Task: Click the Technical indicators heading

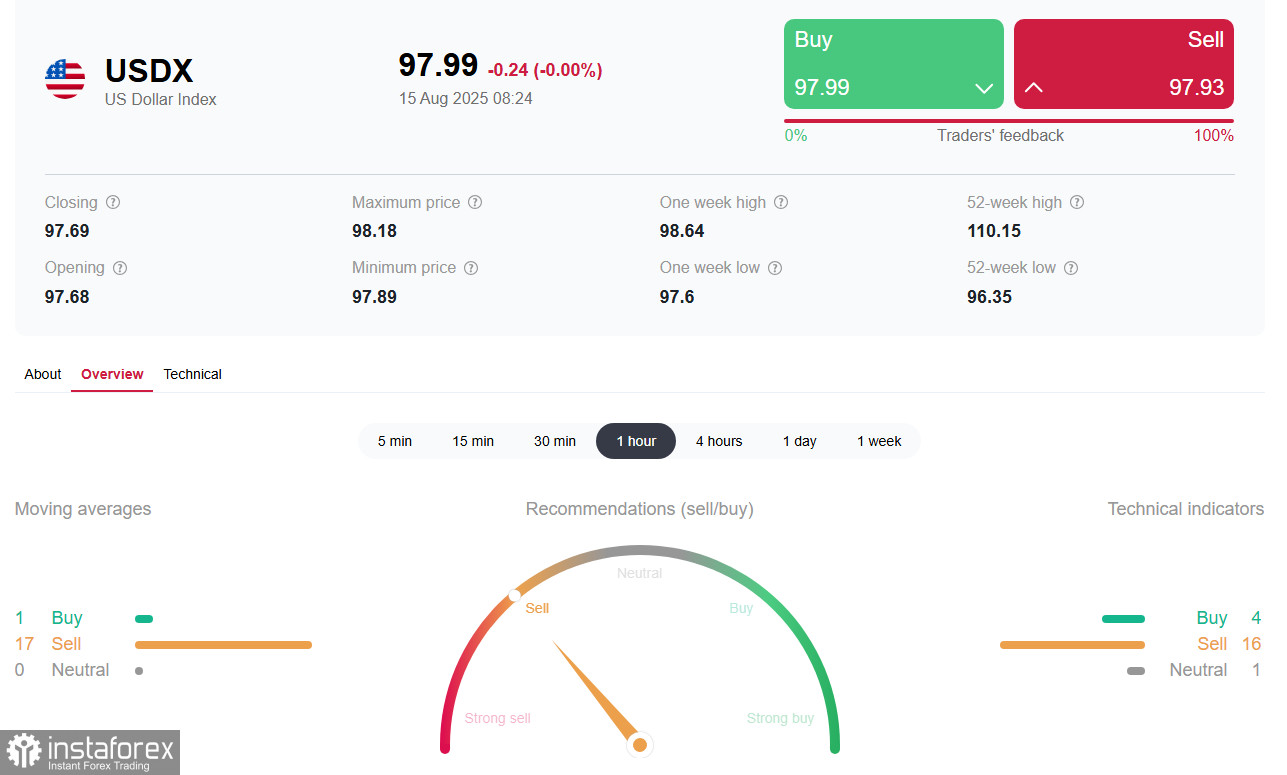Action: click(1186, 509)
